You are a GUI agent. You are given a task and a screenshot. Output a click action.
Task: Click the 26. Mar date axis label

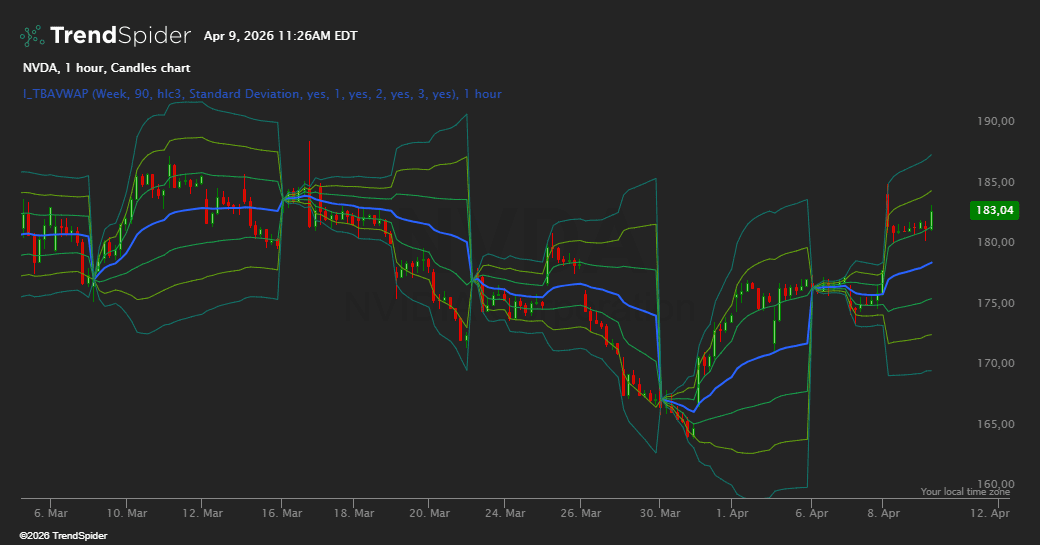point(580,513)
